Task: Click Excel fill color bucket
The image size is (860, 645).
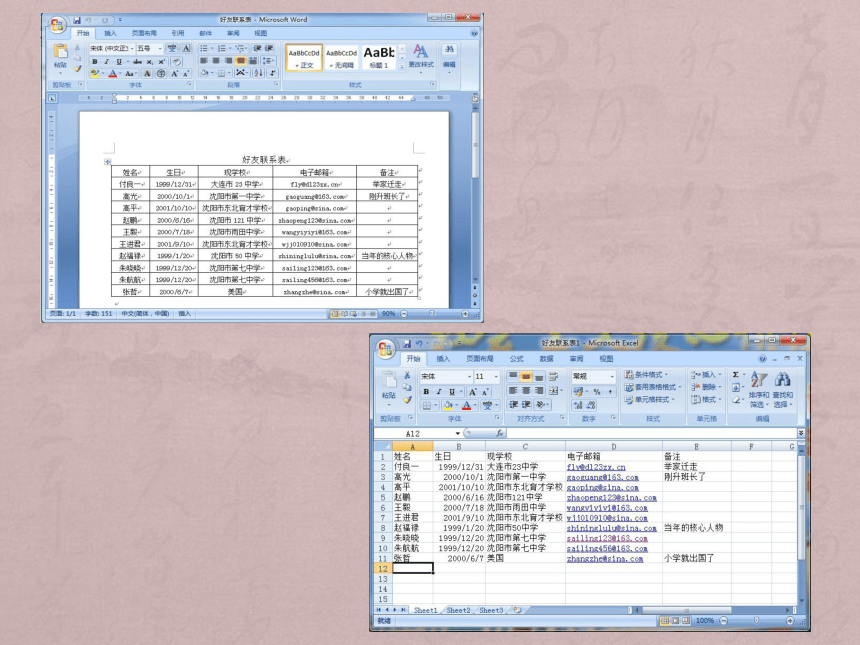Action: click(x=448, y=405)
